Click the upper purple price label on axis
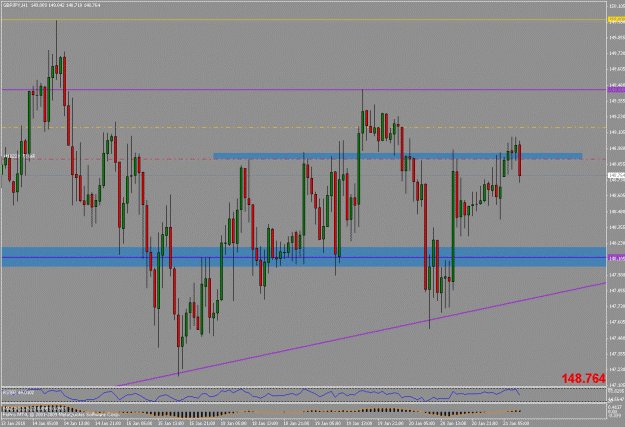Image resolution: width=625 pixels, height=427 pixels. pyautogui.click(x=616, y=90)
